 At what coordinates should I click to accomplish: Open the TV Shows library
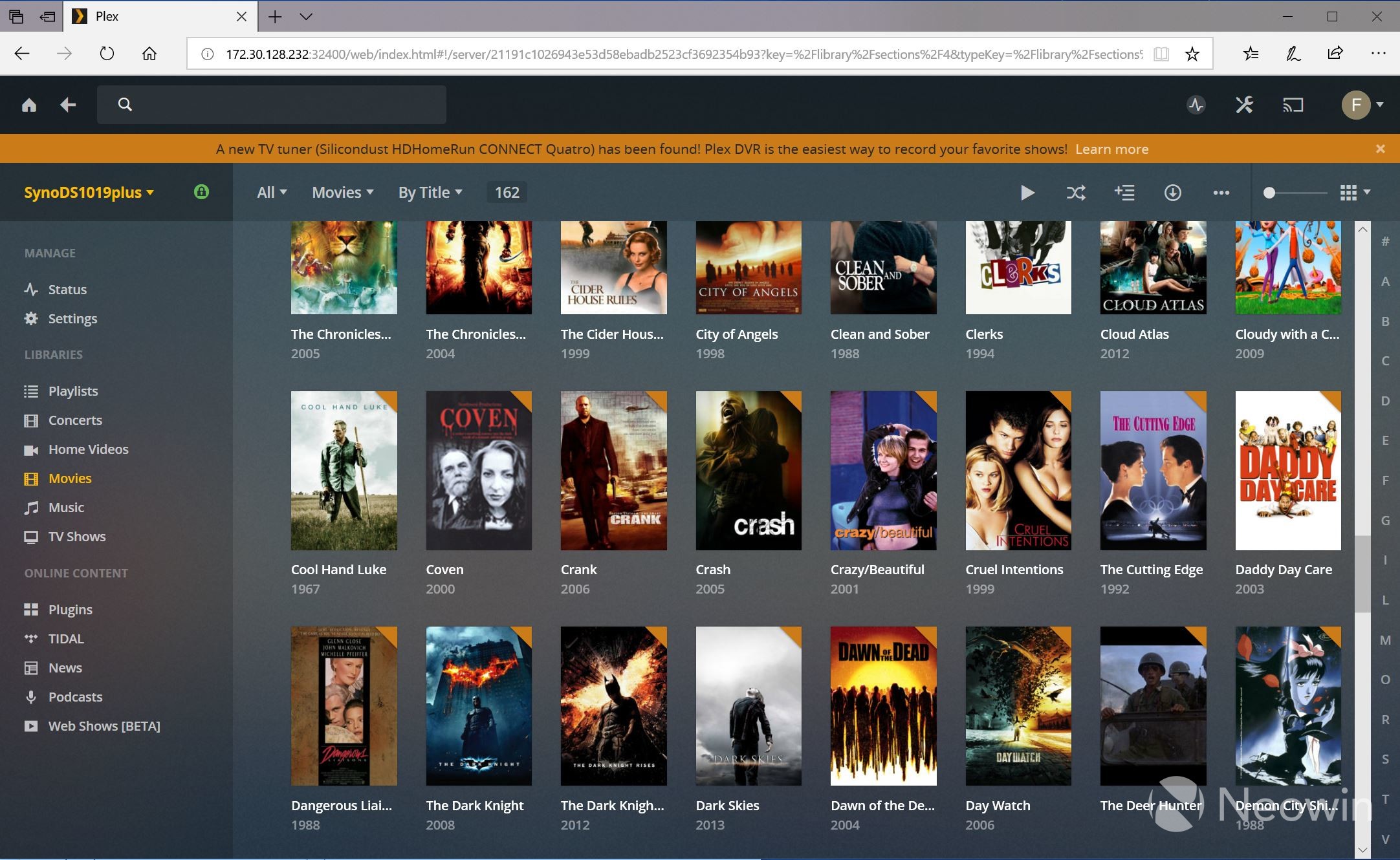click(x=76, y=537)
